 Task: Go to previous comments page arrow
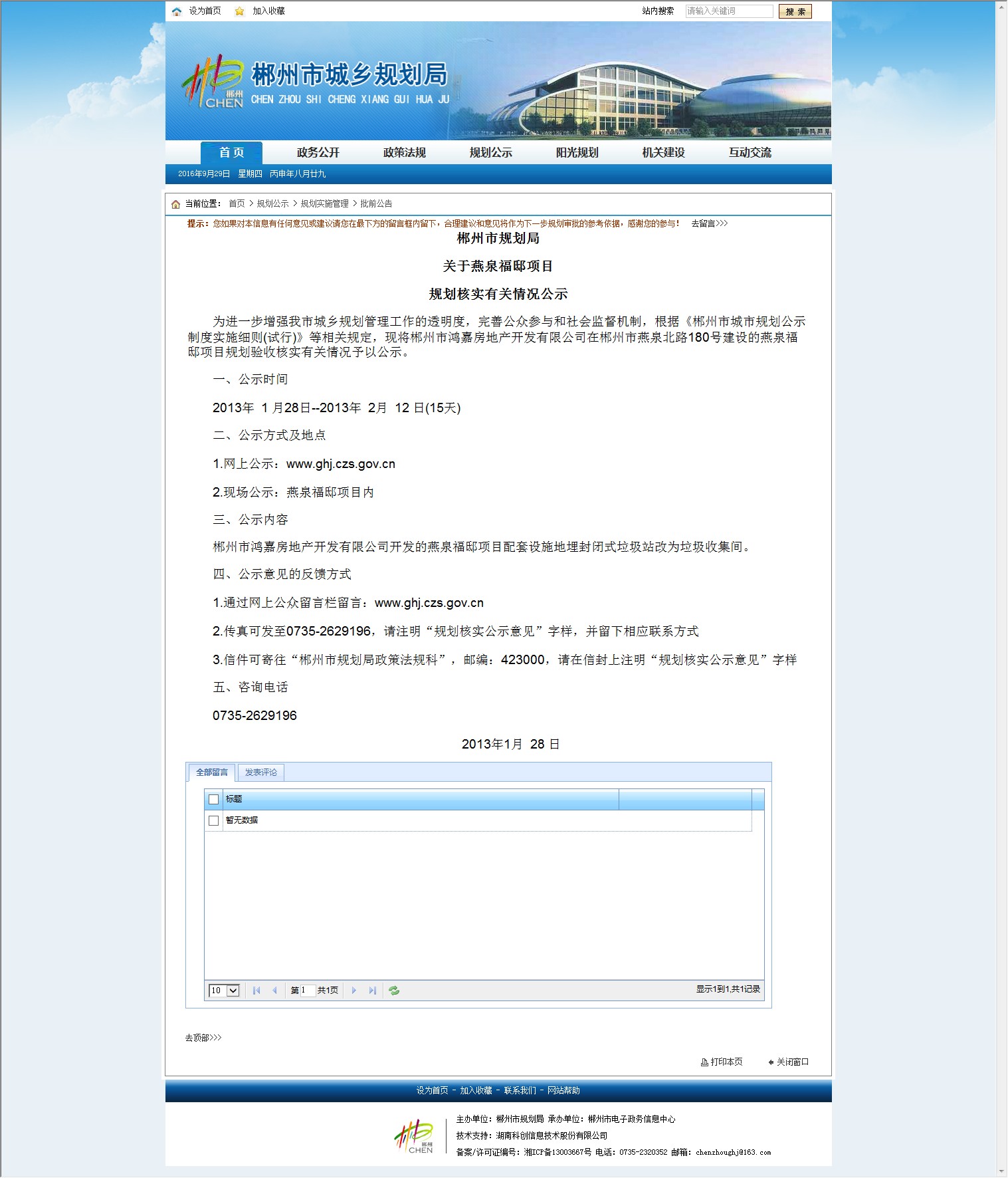(274, 991)
